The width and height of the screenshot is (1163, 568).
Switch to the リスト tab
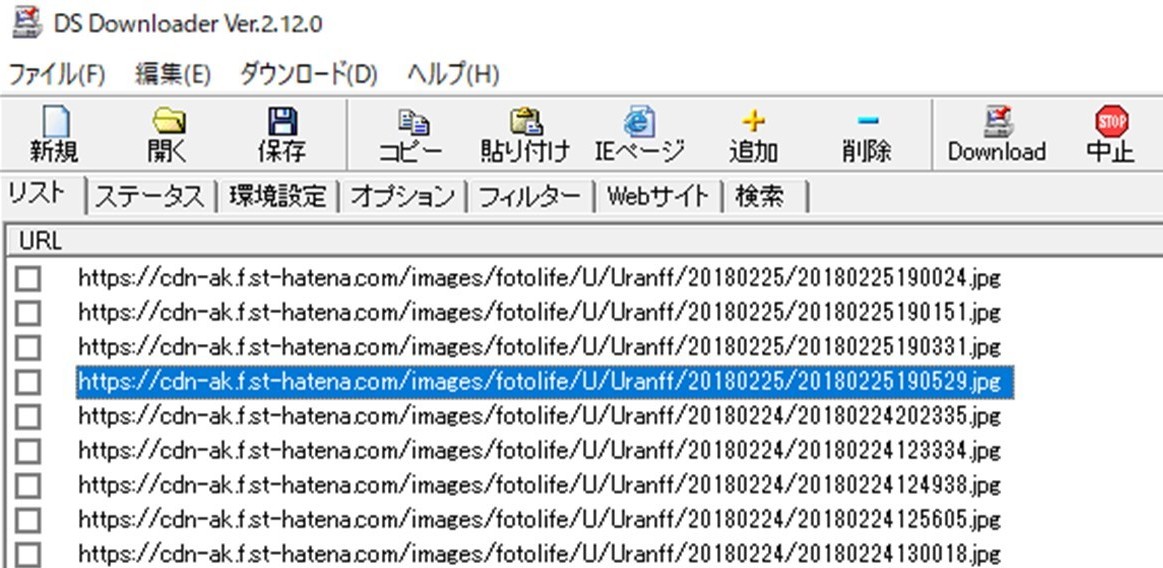[43, 194]
